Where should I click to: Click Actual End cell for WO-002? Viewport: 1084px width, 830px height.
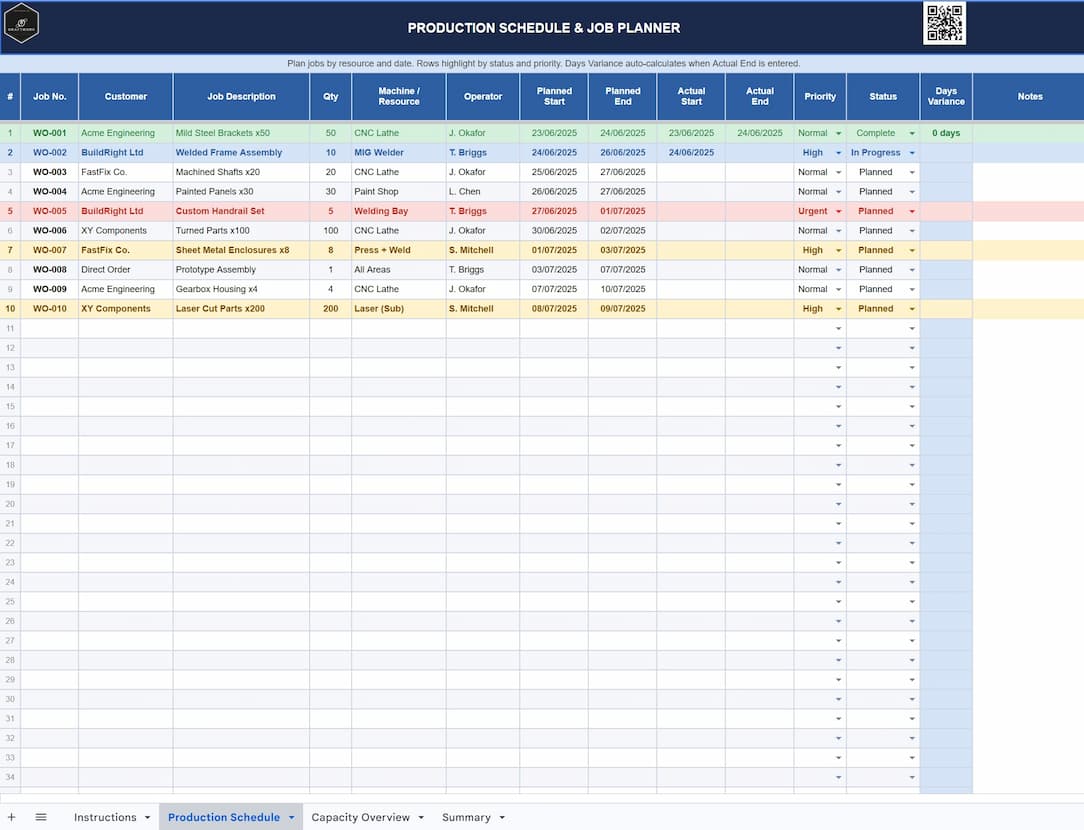[760, 152]
